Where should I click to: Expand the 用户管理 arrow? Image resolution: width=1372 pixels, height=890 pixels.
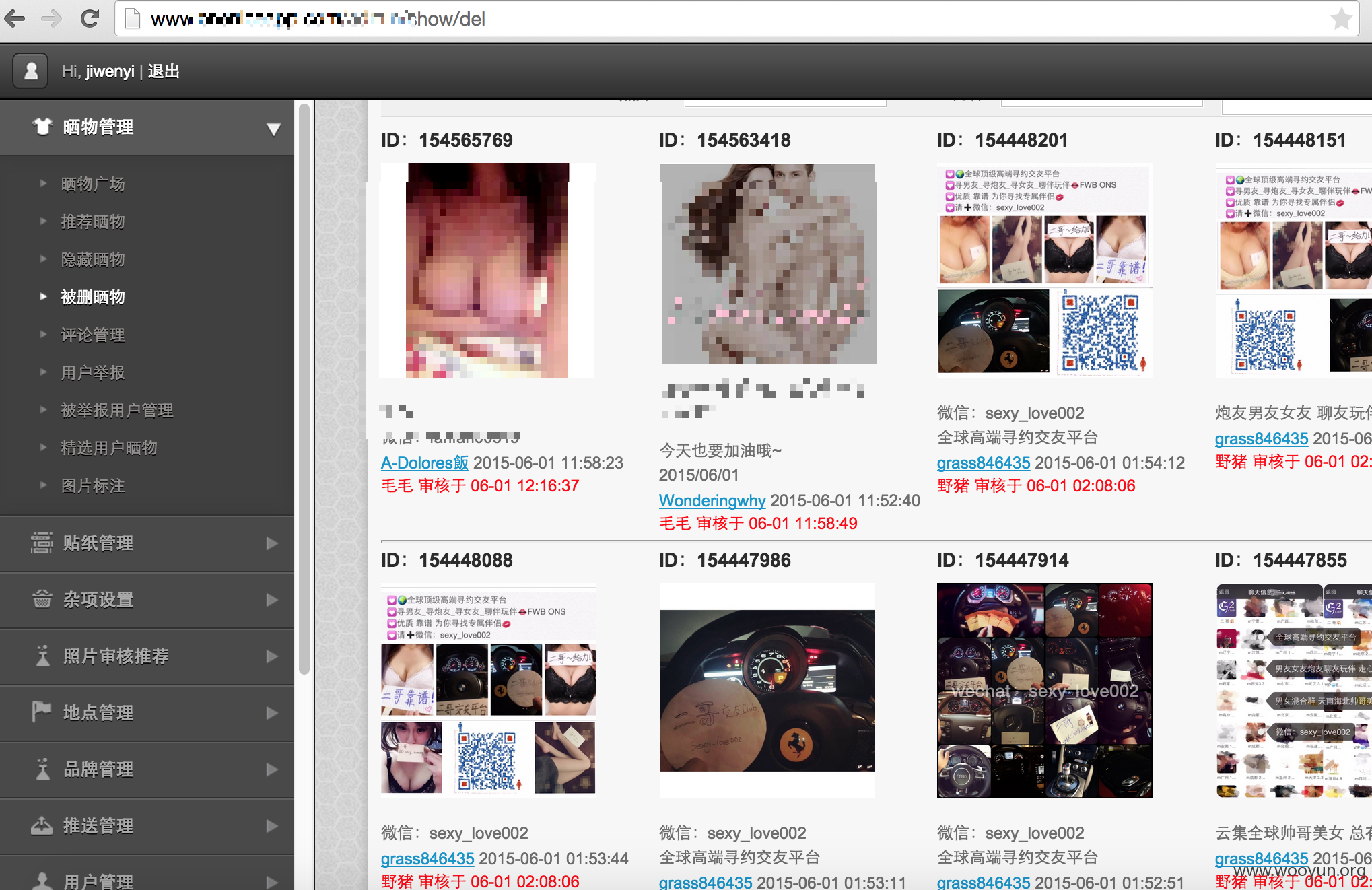(x=272, y=881)
